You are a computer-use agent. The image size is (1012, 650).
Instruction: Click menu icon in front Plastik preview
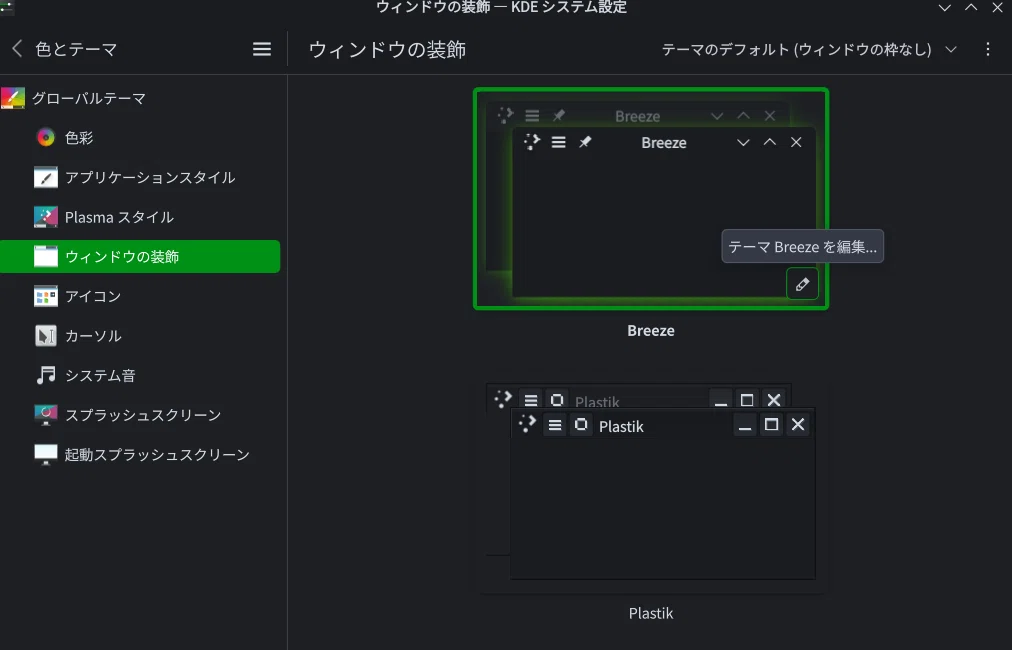554,425
